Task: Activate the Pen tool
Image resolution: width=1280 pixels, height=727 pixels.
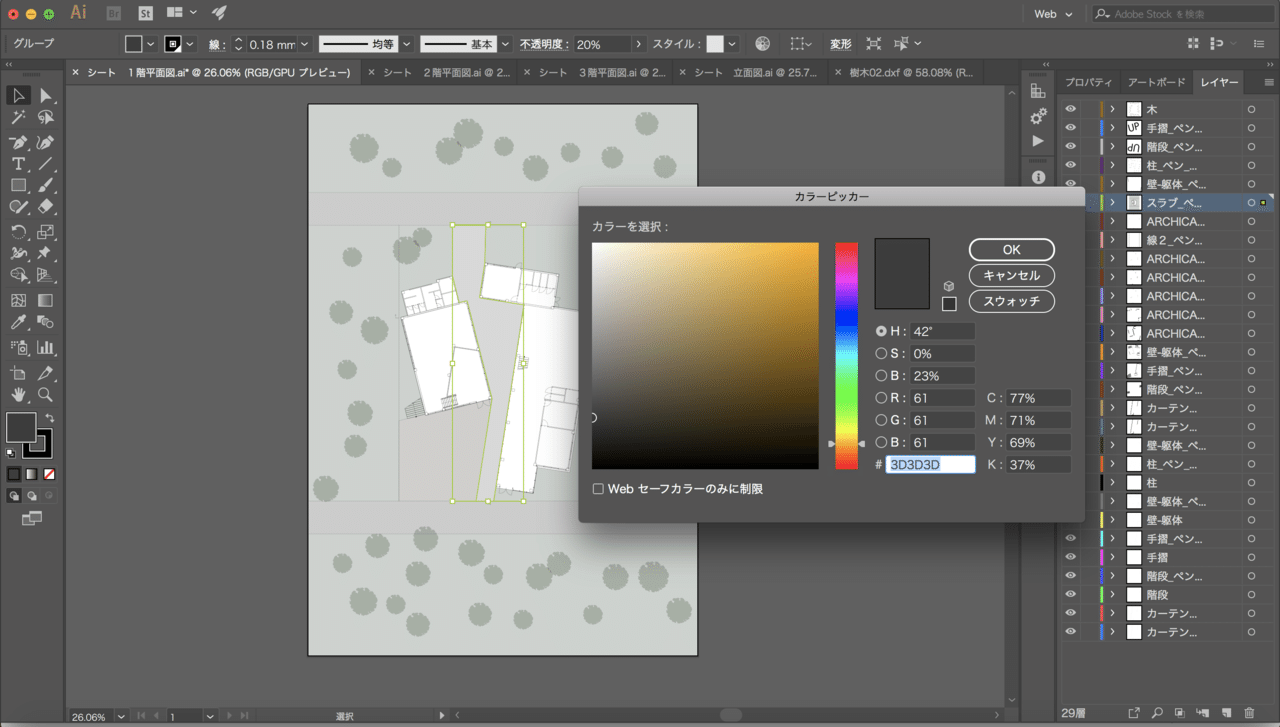Action: click(16, 140)
